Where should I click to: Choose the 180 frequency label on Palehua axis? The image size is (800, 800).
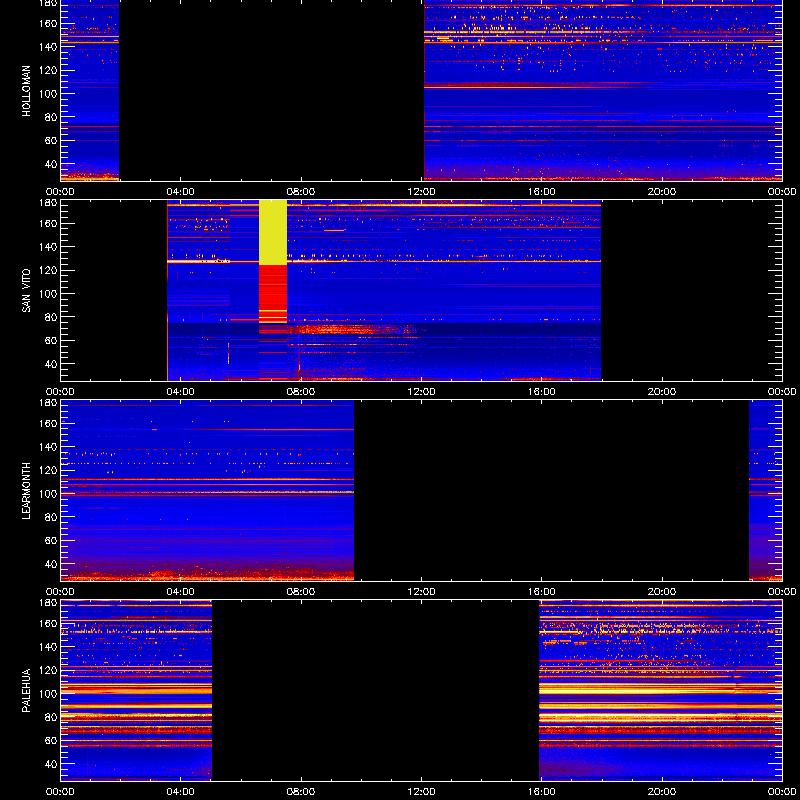49,603
